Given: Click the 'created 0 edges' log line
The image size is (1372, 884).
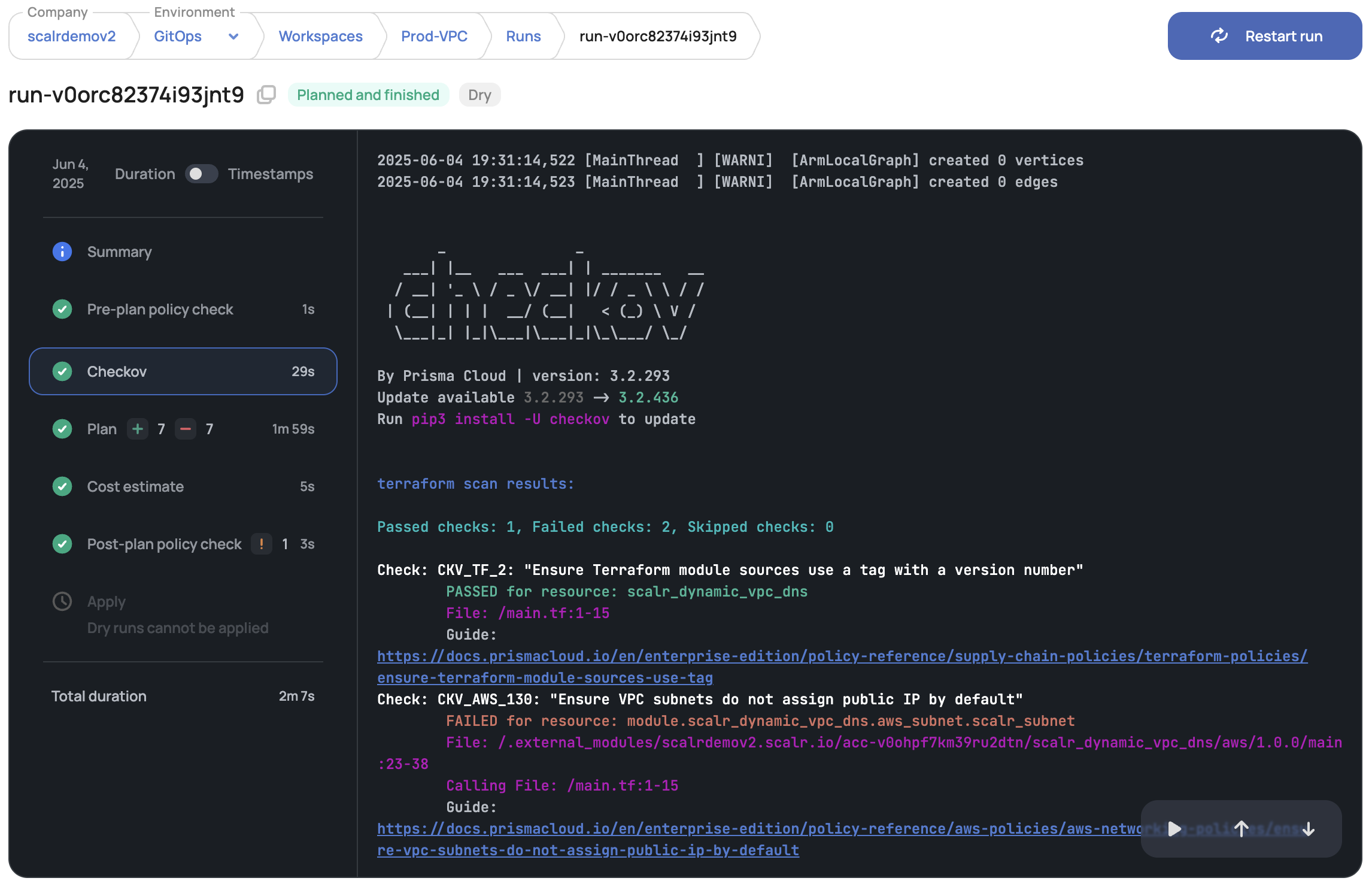Looking at the screenshot, I should pyautogui.click(x=717, y=182).
